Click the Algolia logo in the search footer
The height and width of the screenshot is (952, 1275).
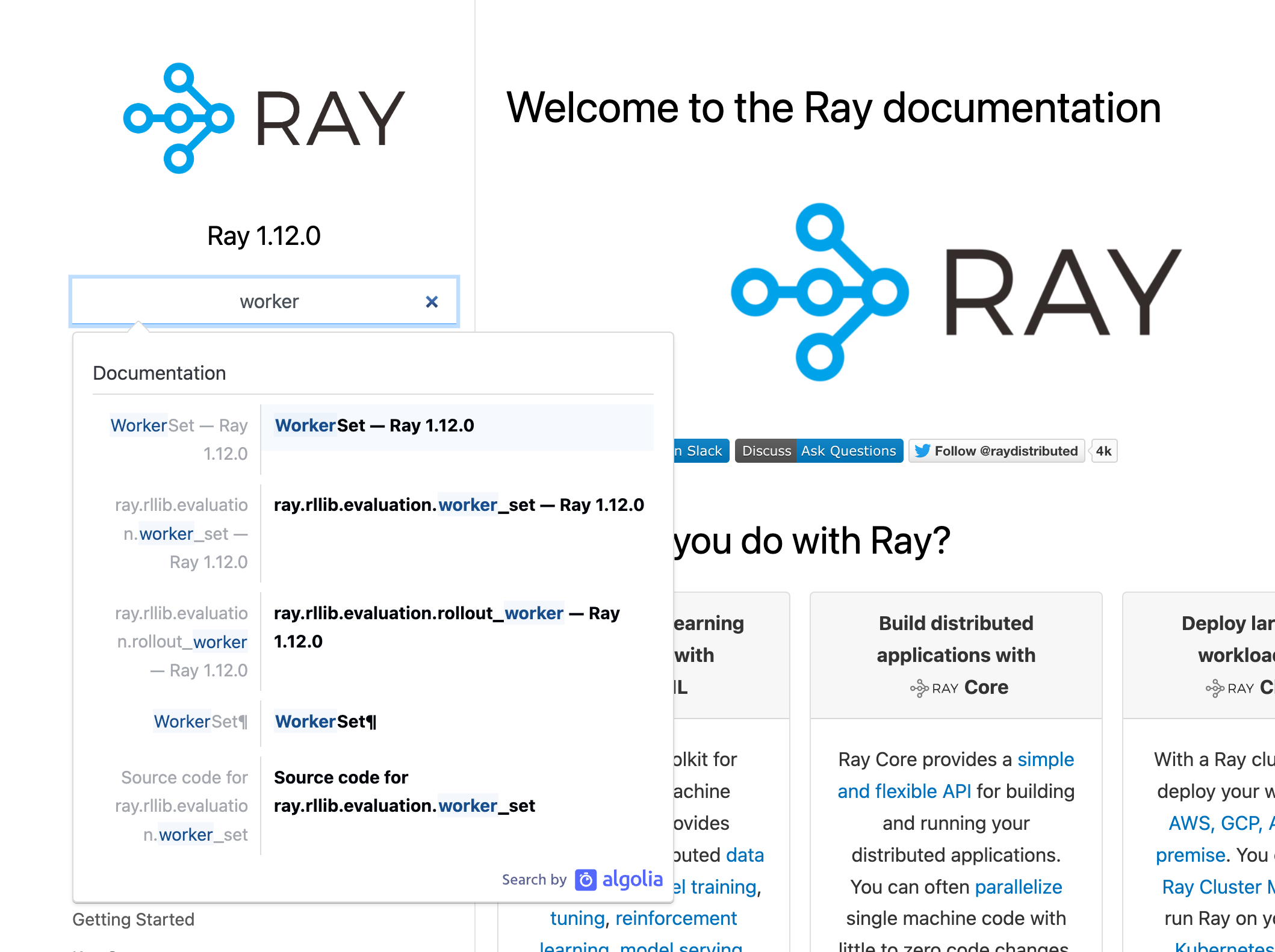click(x=619, y=879)
